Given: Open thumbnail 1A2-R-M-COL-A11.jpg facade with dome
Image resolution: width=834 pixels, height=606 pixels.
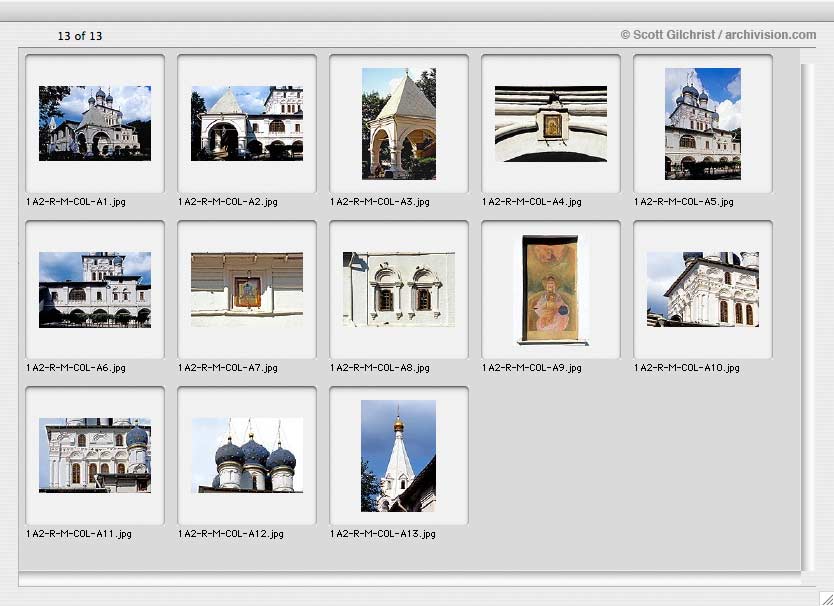Looking at the screenshot, I should pos(95,455).
